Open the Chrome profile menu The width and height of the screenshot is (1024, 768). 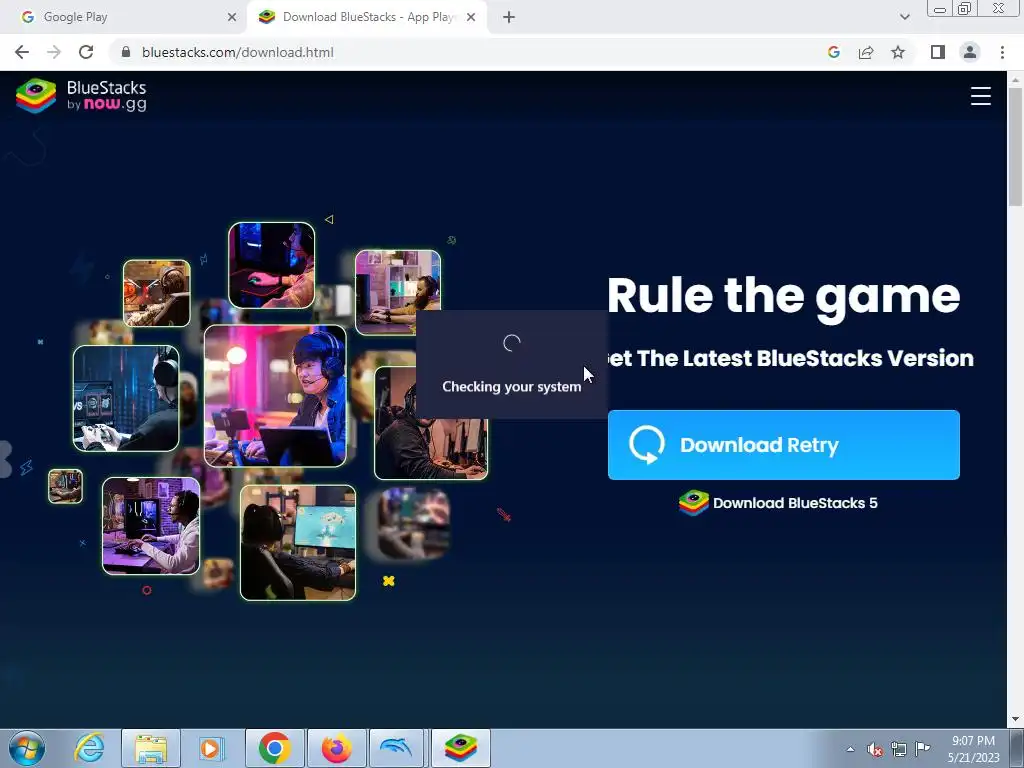click(970, 52)
